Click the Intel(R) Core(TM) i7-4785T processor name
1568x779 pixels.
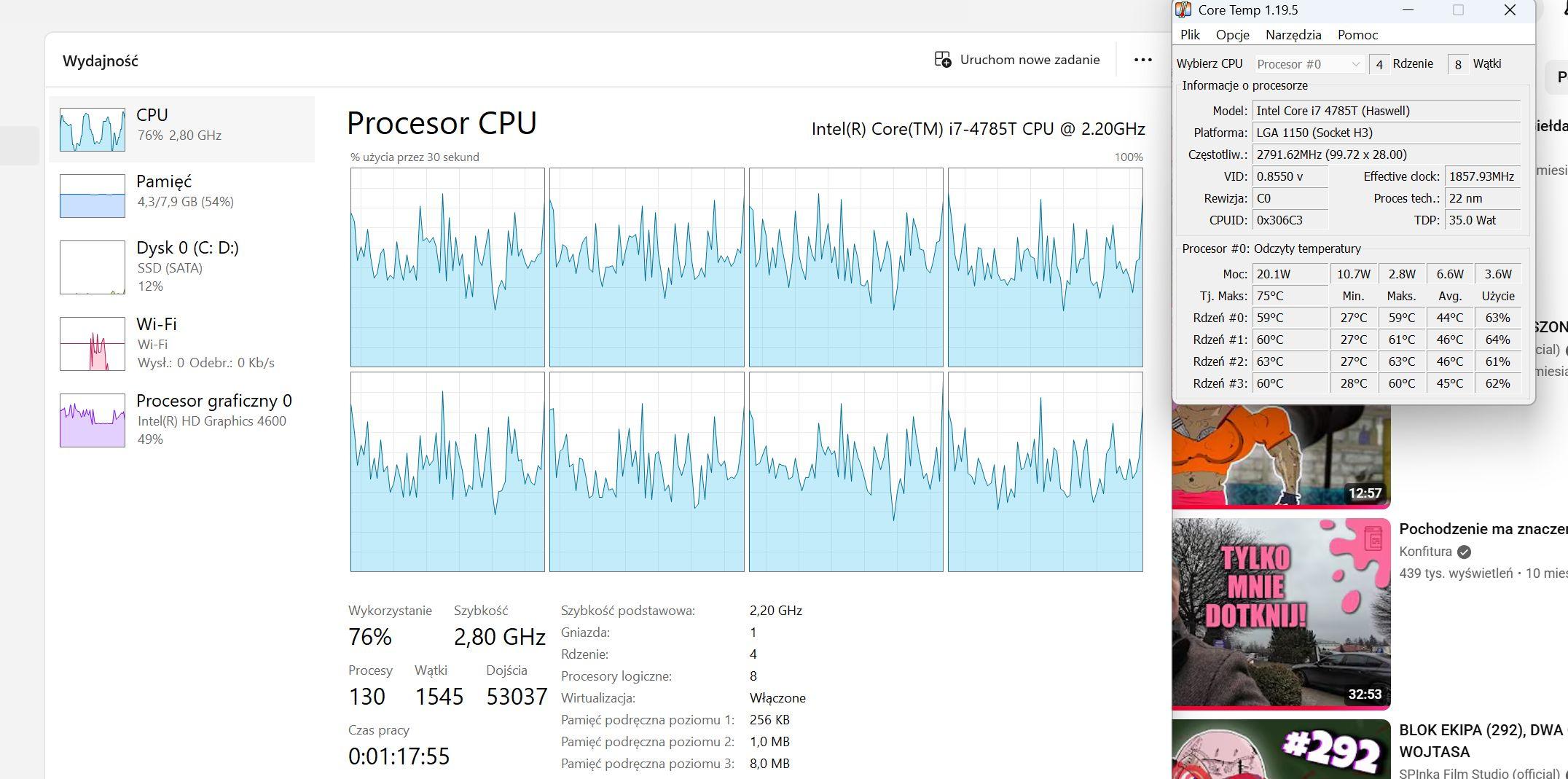pyautogui.click(x=979, y=129)
